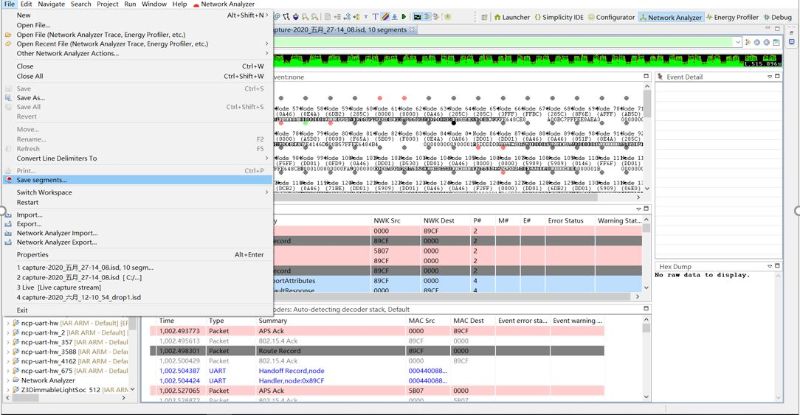Viewport: 800px width, 415px height.
Task: Choose Save segments... from File menu
Action: pos(137,180)
